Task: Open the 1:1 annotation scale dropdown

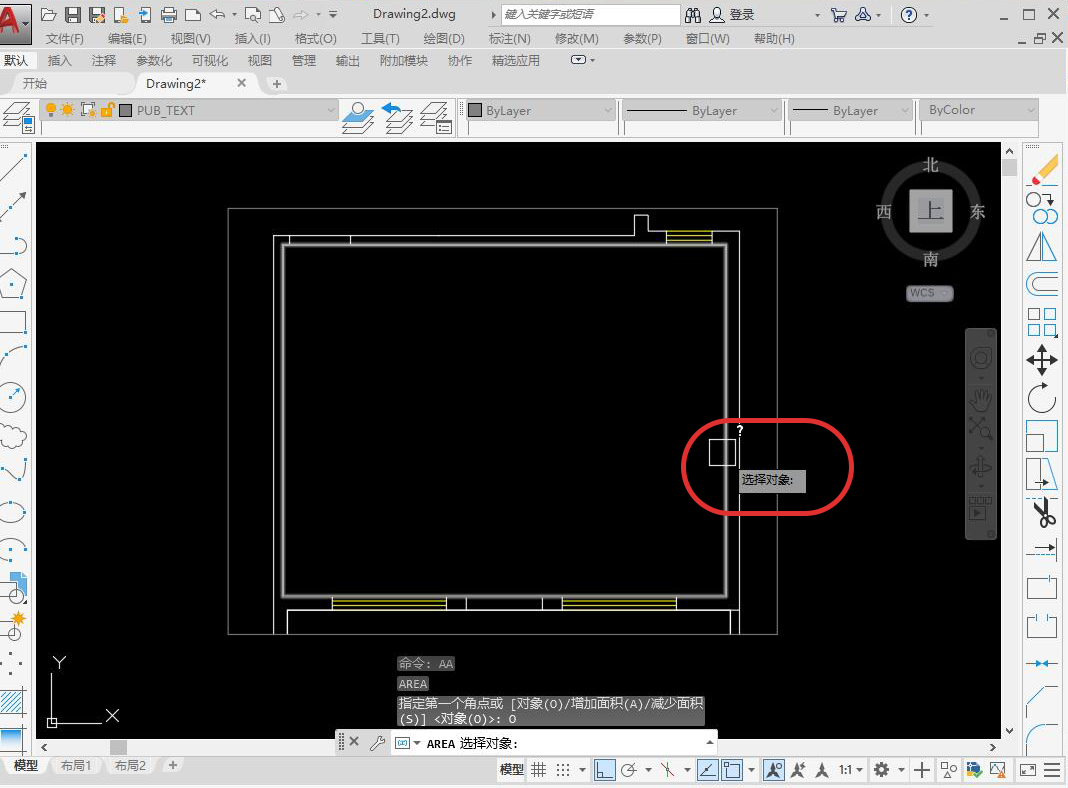Action: pyautogui.click(x=851, y=770)
